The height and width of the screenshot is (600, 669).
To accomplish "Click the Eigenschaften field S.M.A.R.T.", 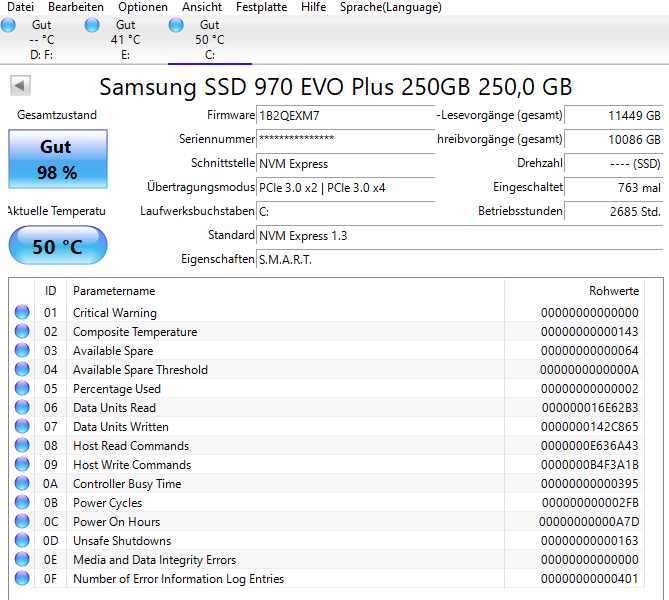I will point(460,259).
